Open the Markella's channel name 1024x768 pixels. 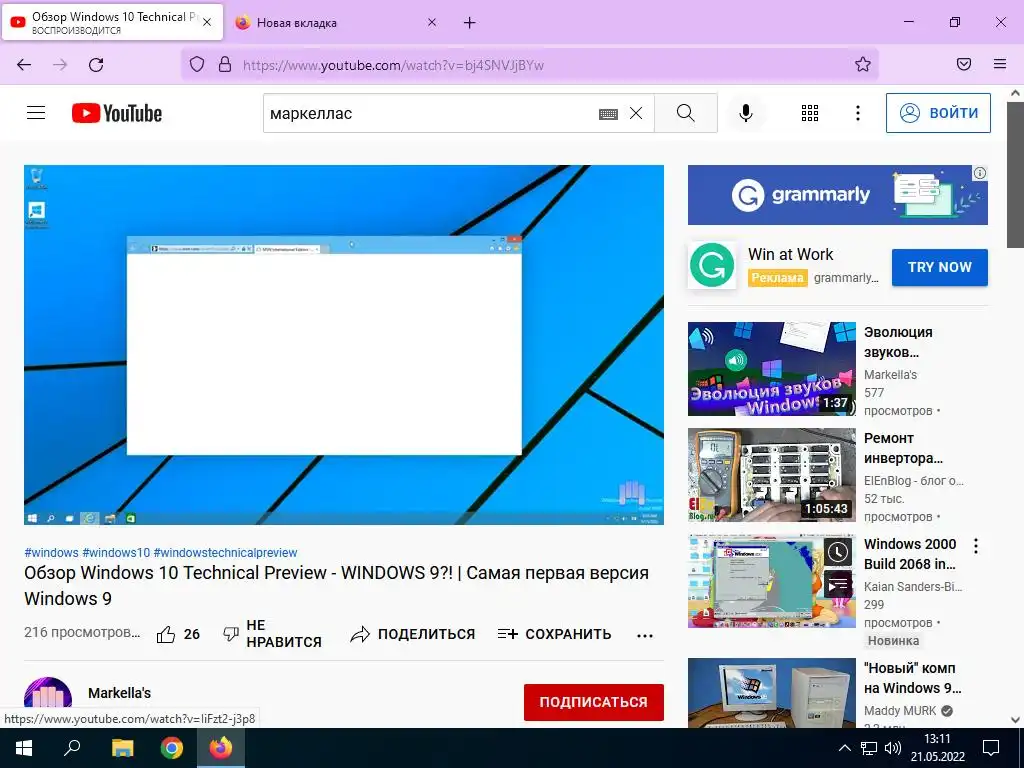pos(120,693)
